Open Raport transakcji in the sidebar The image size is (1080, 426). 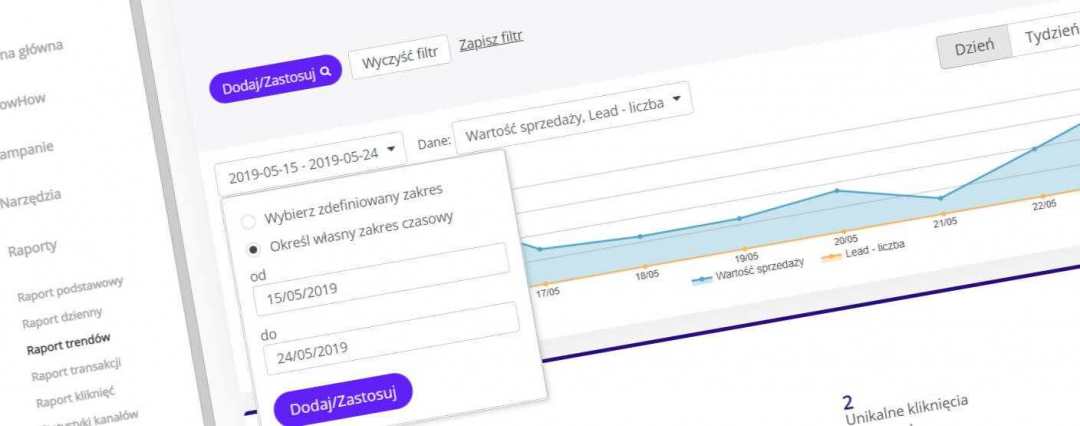tap(76, 369)
